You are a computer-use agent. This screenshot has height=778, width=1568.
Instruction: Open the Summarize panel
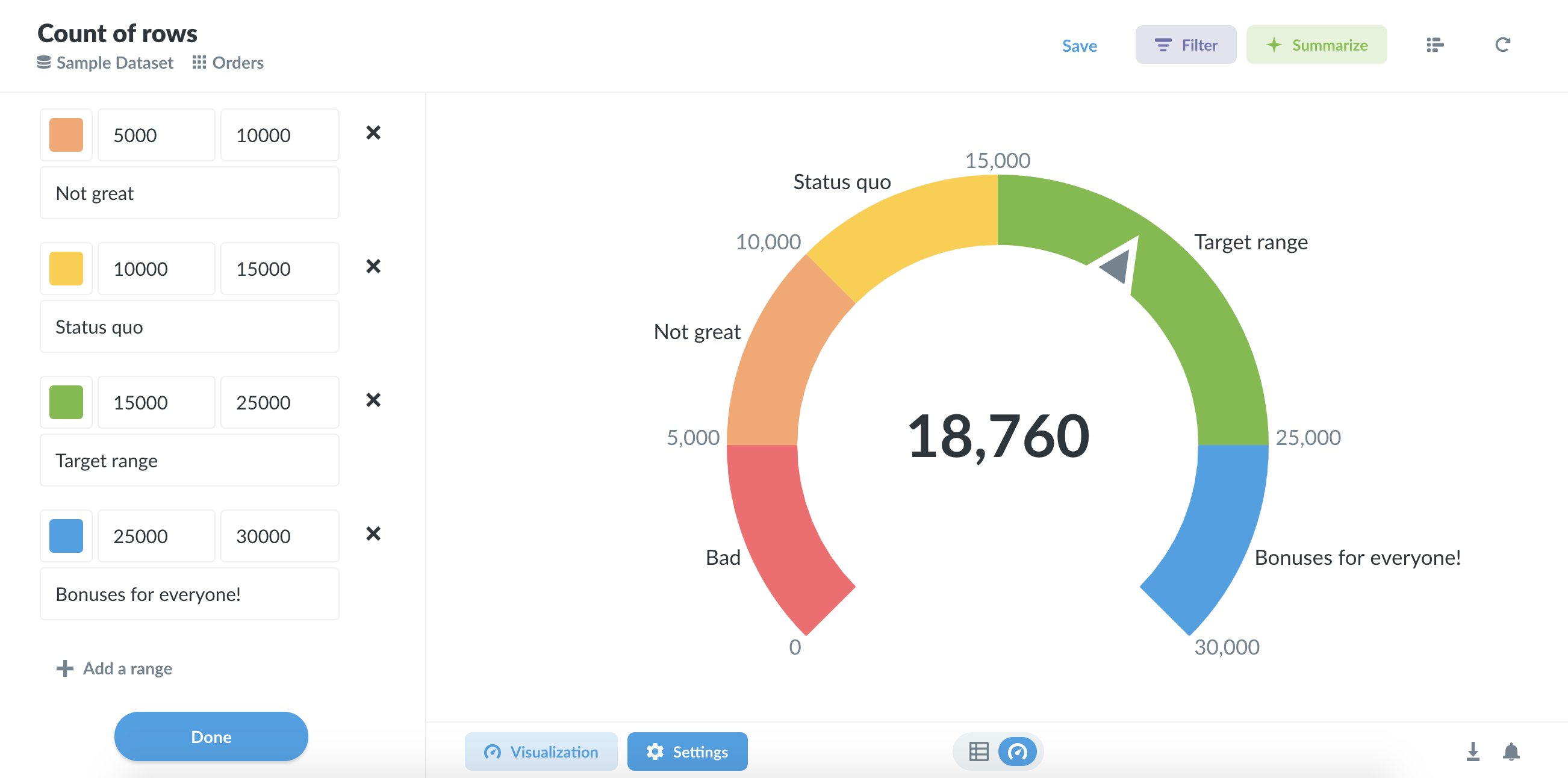[x=1316, y=45]
